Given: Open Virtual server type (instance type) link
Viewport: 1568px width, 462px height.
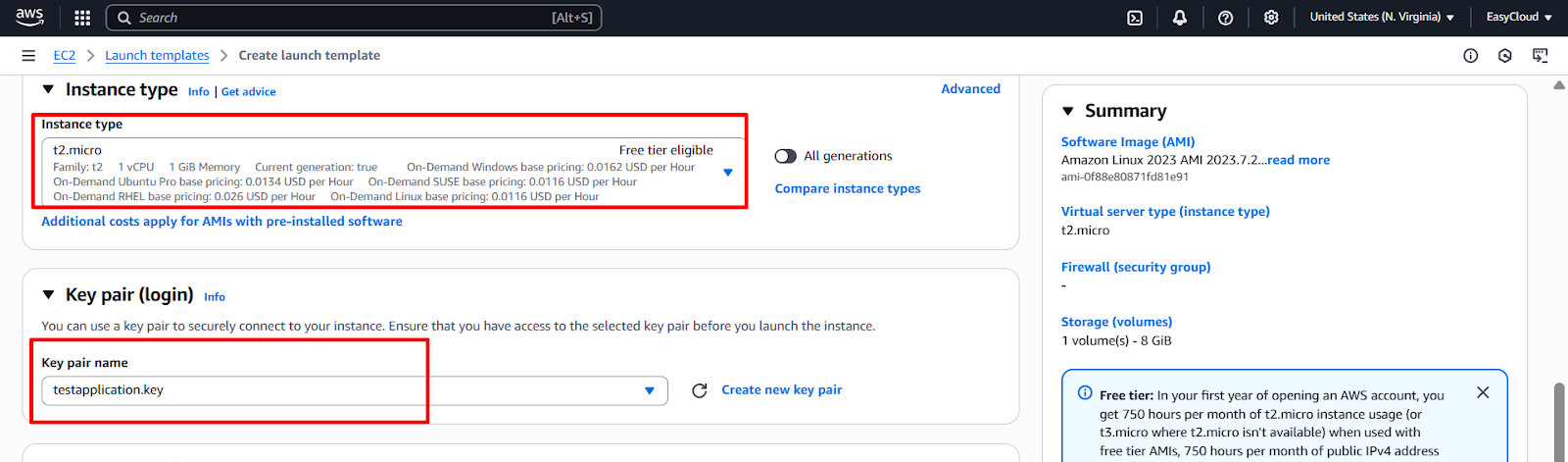Looking at the screenshot, I should 1165,211.
